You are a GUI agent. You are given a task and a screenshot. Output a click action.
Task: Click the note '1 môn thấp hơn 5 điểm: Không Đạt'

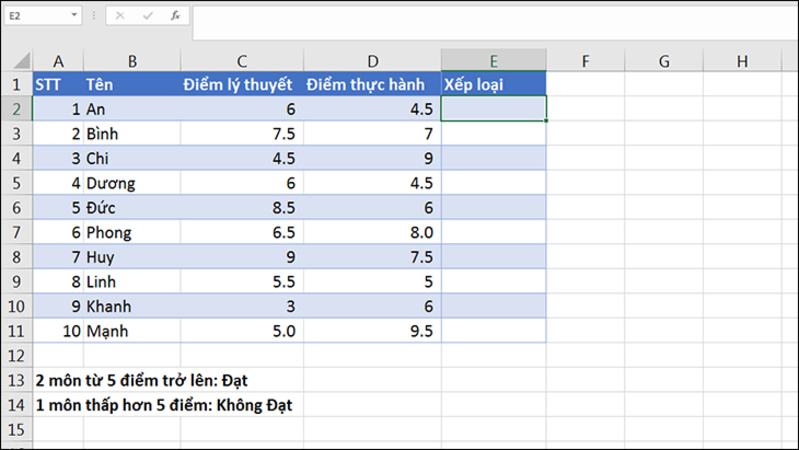[x=164, y=405]
